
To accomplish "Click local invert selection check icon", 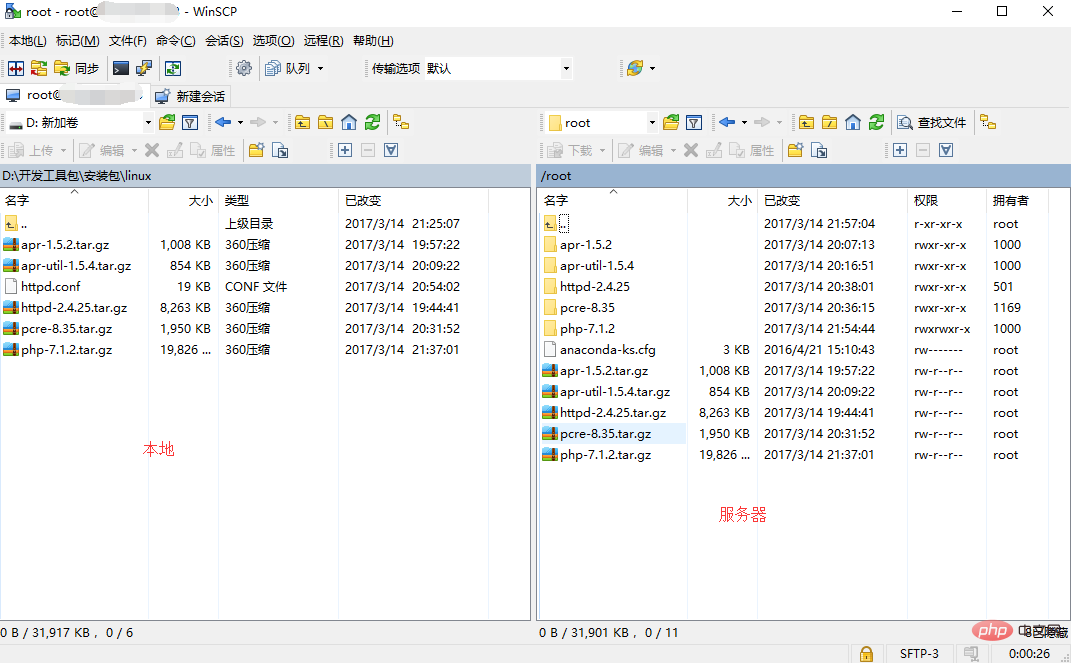I will [391, 150].
